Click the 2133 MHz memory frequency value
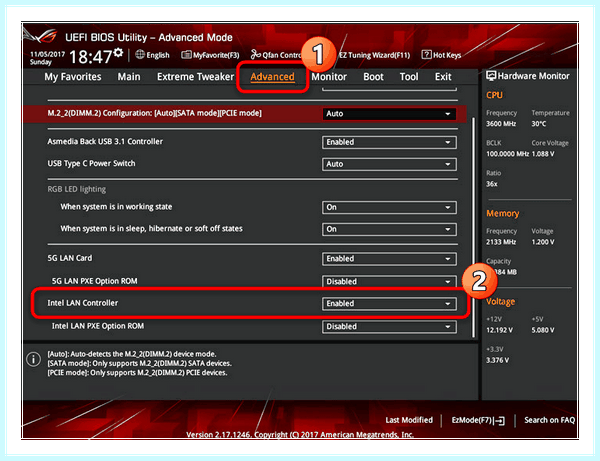Image resolution: width=600 pixels, height=461 pixels. click(x=501, y=242)
